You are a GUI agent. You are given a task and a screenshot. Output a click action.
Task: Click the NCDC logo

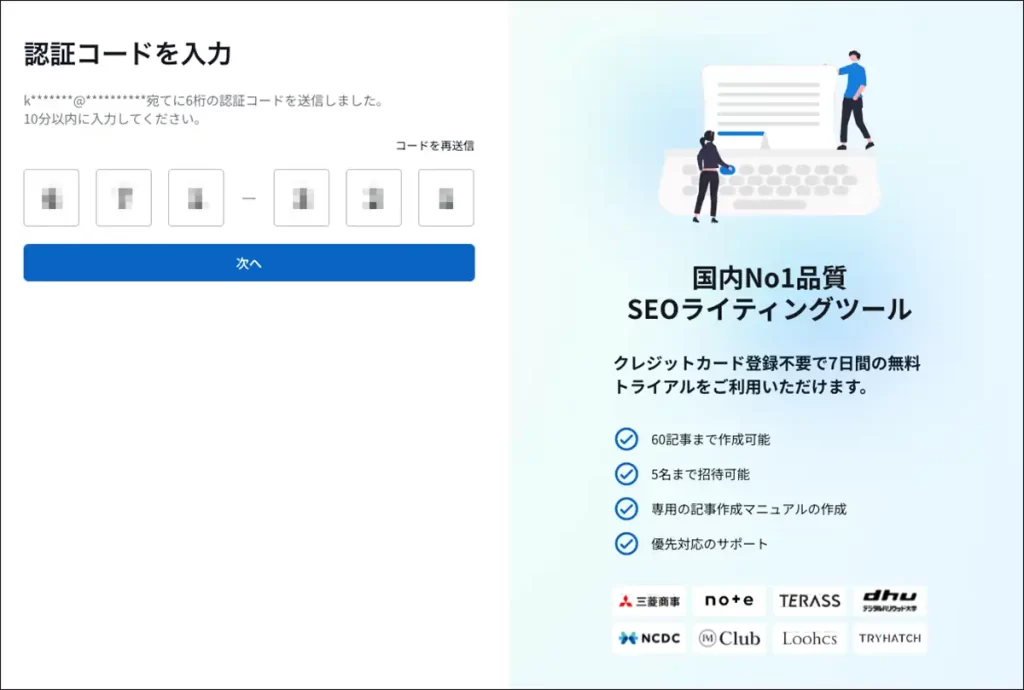649,638
